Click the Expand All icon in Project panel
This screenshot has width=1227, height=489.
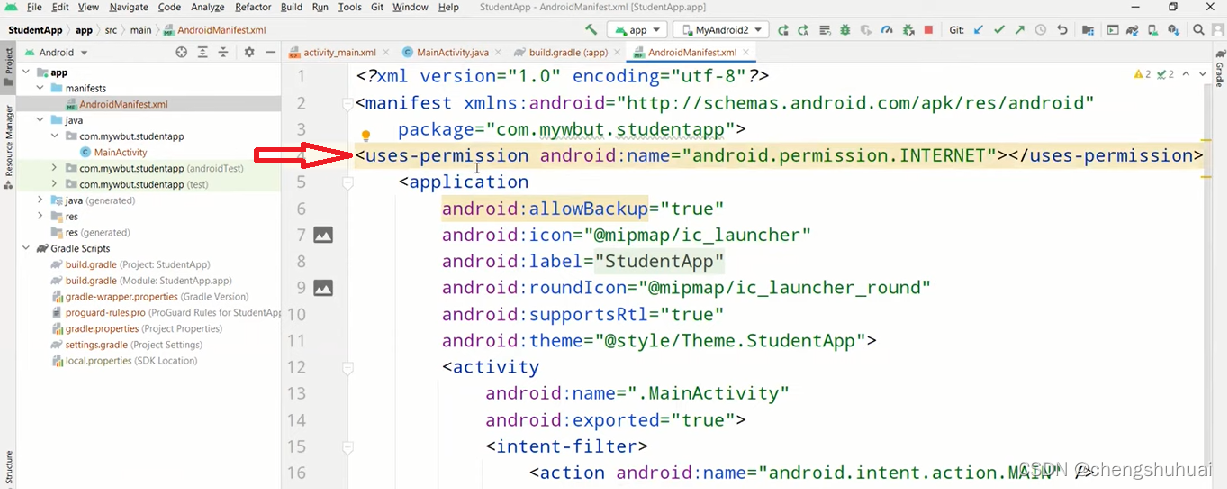[x=203, y=52]
